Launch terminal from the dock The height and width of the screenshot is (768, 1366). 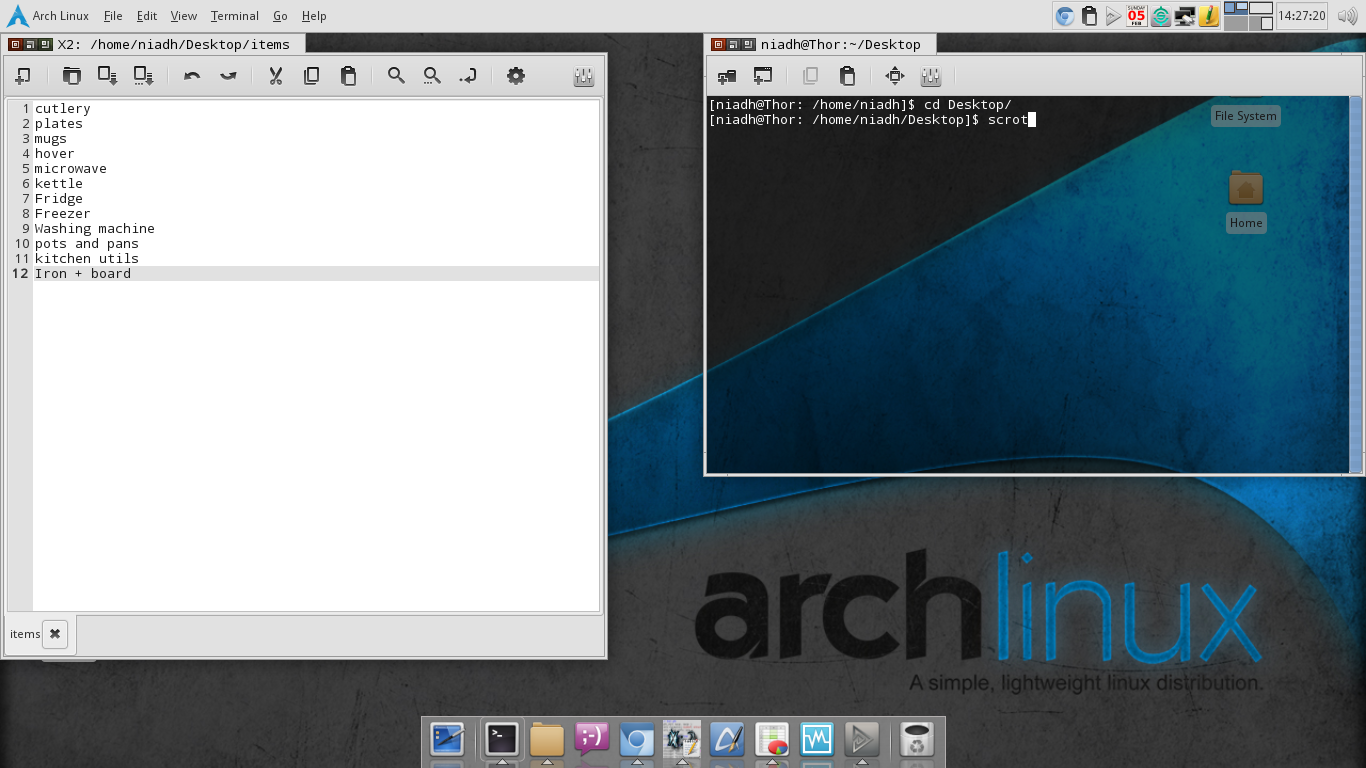pyautogui.click(x=502, y=740)
